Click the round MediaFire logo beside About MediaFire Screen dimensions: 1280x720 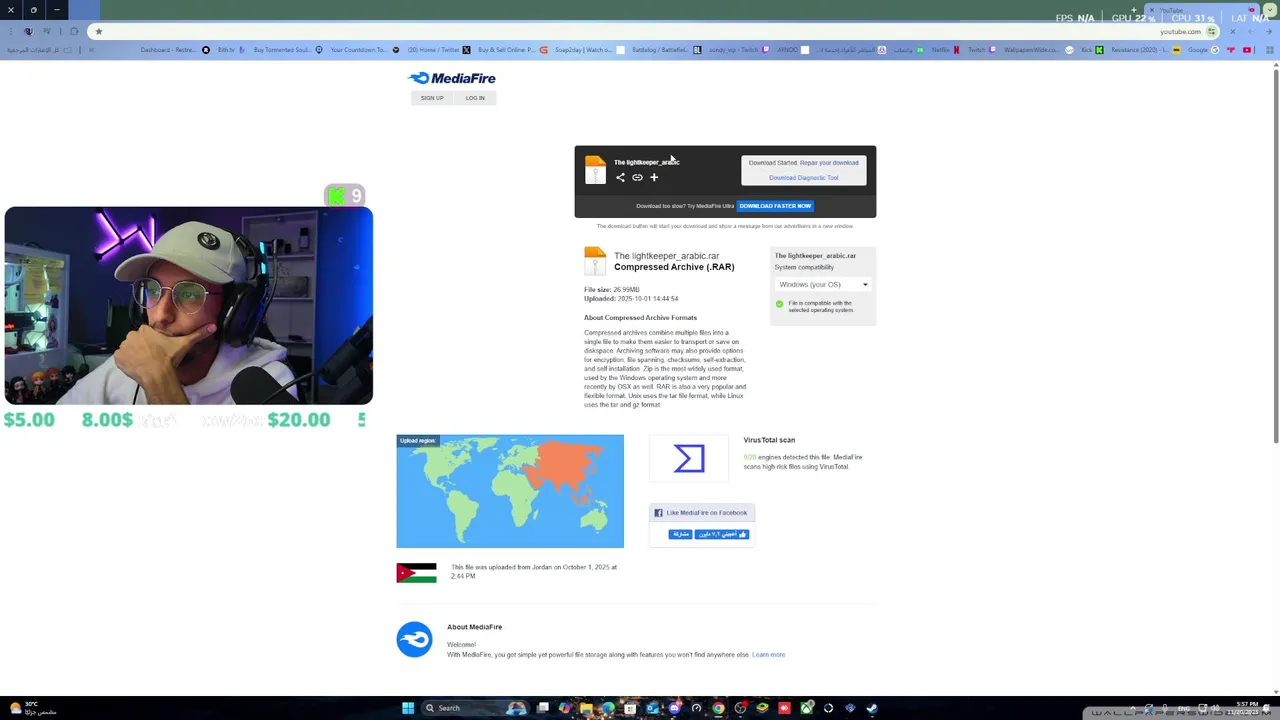414,639
